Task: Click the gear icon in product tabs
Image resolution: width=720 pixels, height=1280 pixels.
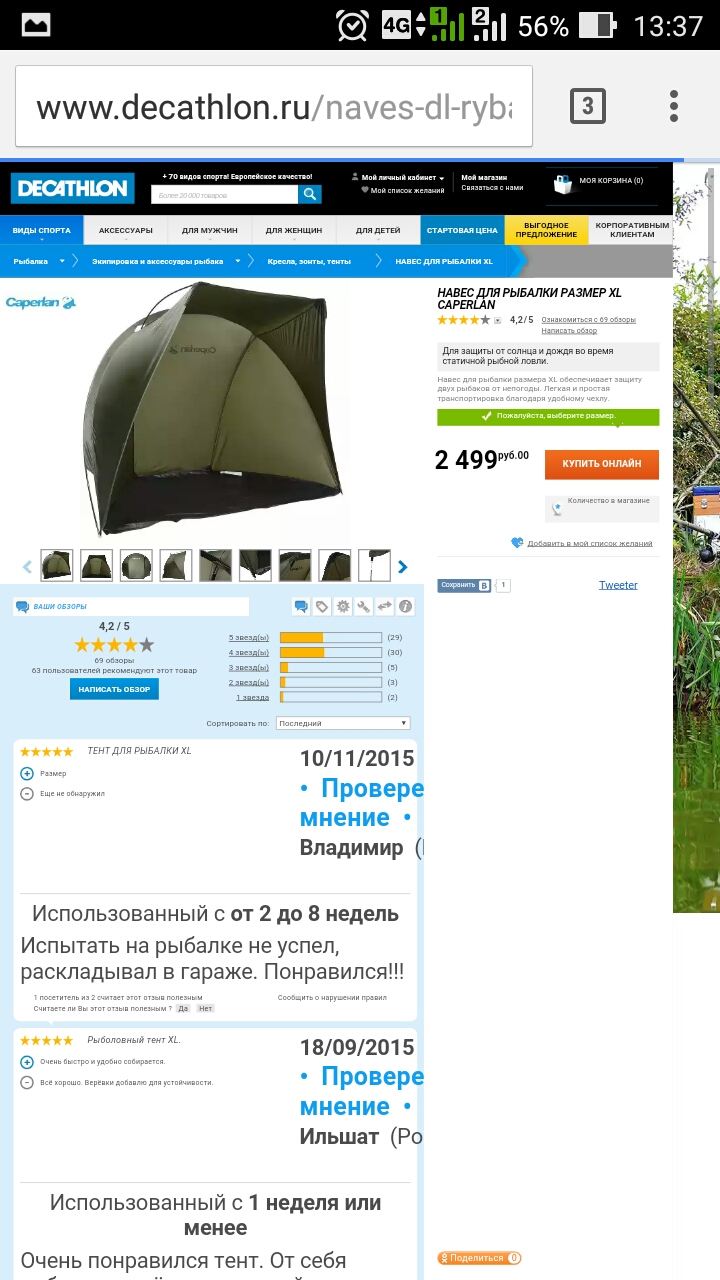Action: [x=343, y=606]
